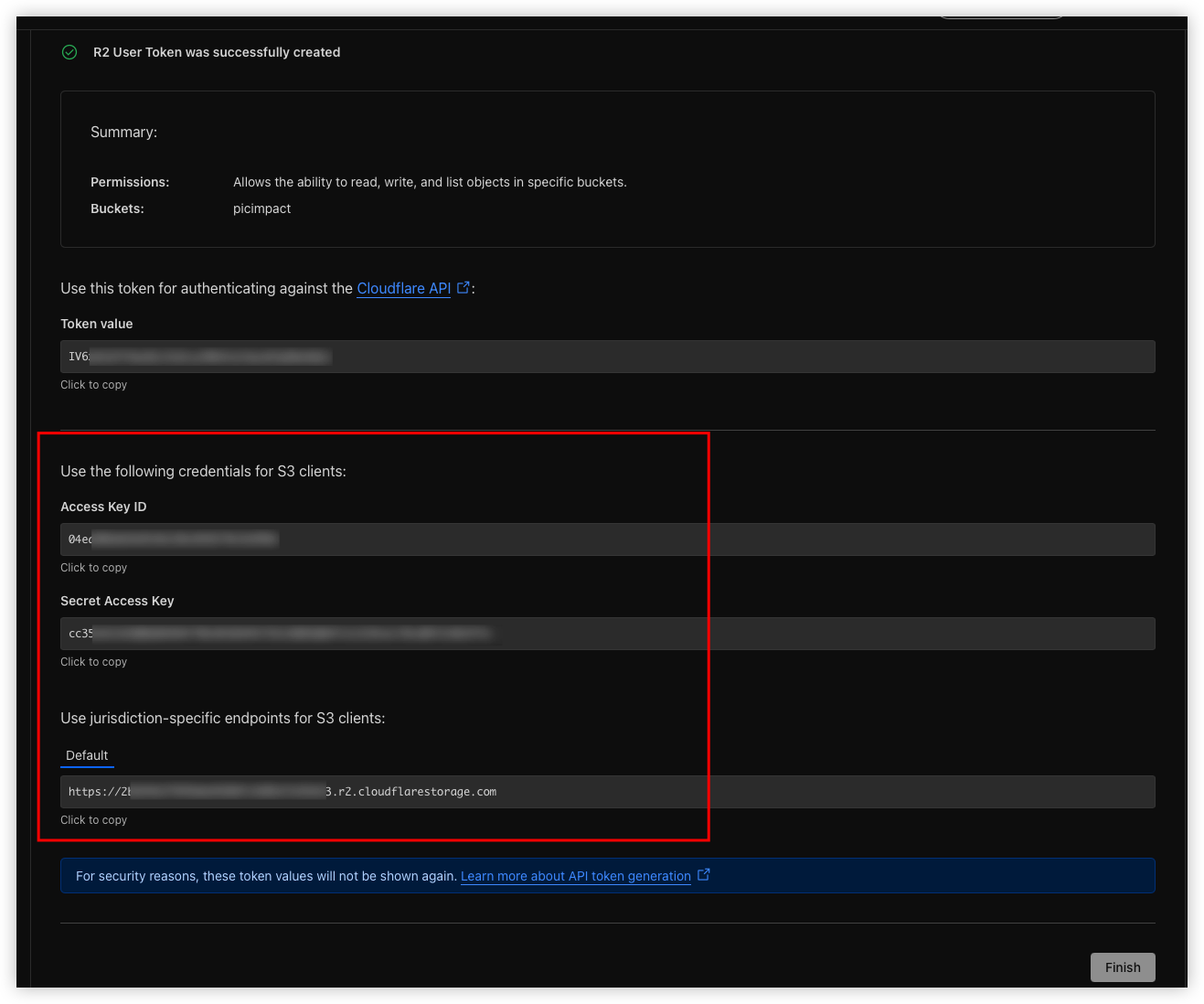Click 'Click to copy' under Access Key ID
This screenshot has height=1004, width=1204.
pos(93,568)
